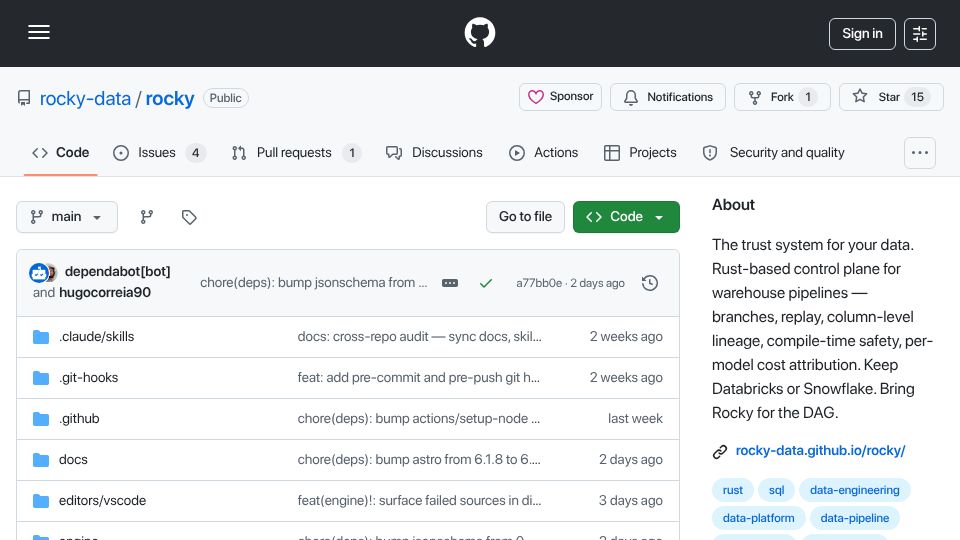Open the rocky repository name link
This screenshot has width=960, height=540.
[170, 99]
